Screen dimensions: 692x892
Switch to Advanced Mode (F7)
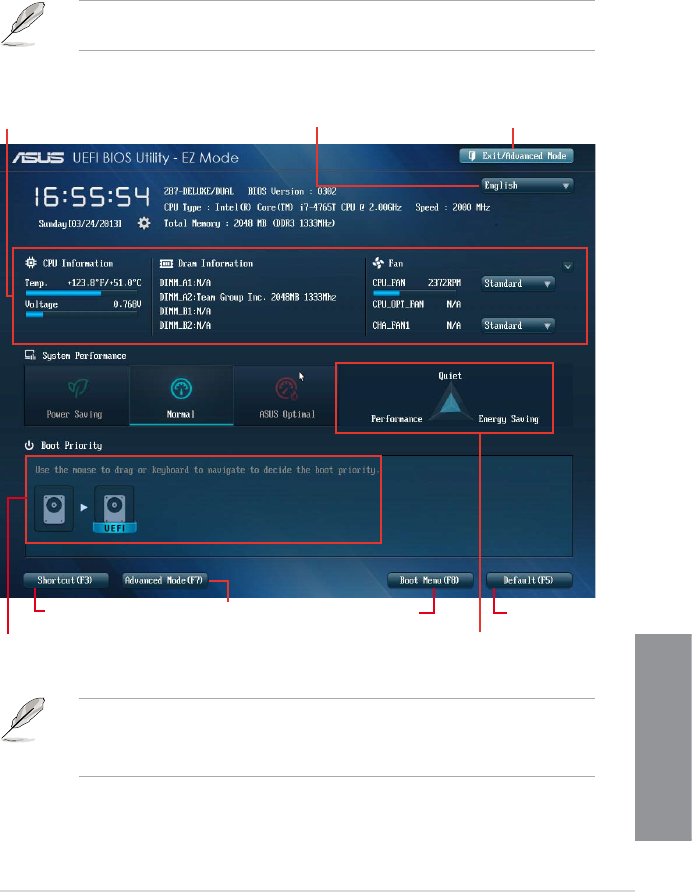[164, 580]
